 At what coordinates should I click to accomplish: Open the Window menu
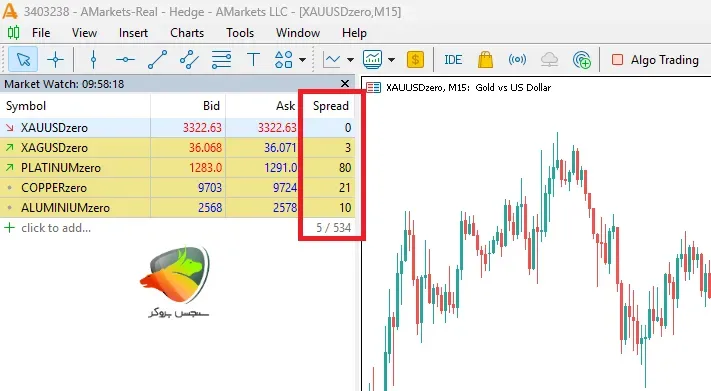tap(298, 33)
